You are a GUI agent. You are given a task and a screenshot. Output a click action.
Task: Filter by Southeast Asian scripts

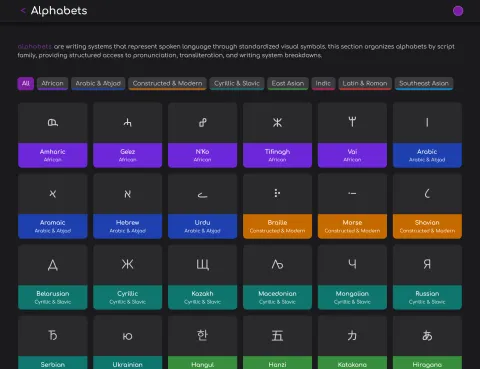424,83
